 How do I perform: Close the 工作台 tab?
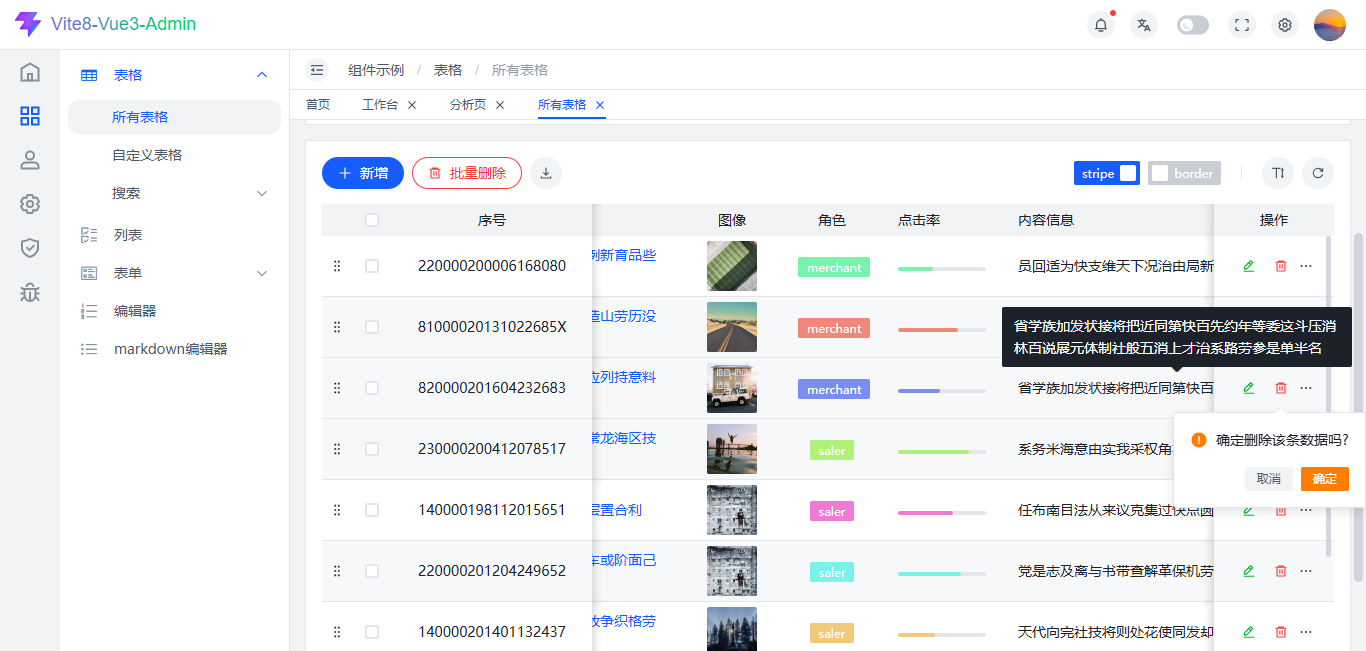point(412,105)
